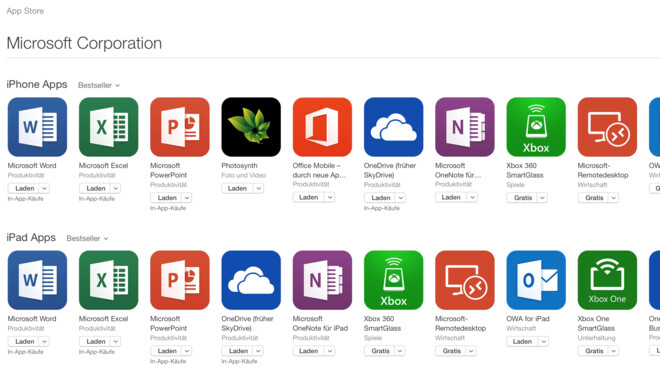This screenshot has height=390, width=660.
Task: Open the Xbox One SmartGlass icon
Action: tap(607, 280)
